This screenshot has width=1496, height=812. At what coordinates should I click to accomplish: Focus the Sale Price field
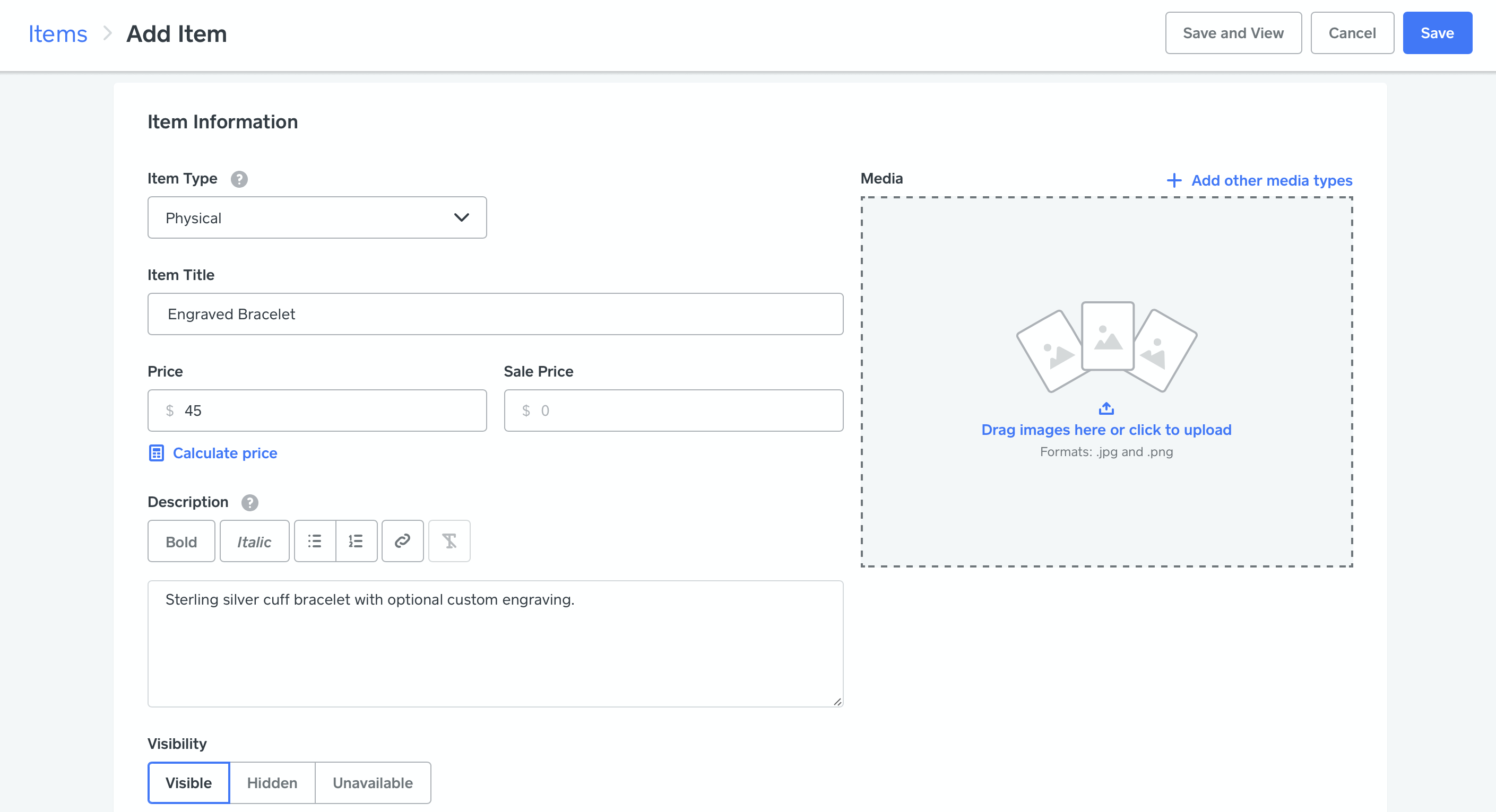(673, 411)
